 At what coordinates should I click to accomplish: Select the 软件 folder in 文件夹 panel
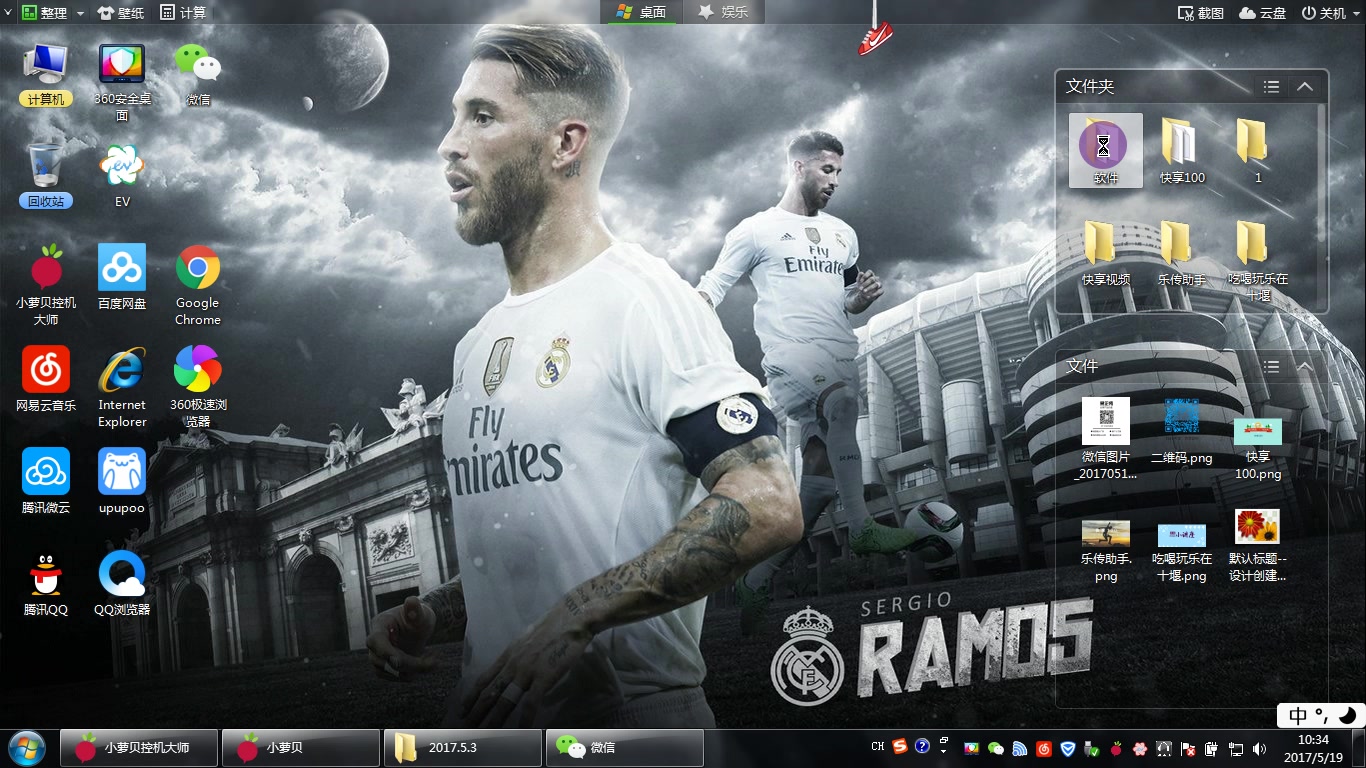1105,150
